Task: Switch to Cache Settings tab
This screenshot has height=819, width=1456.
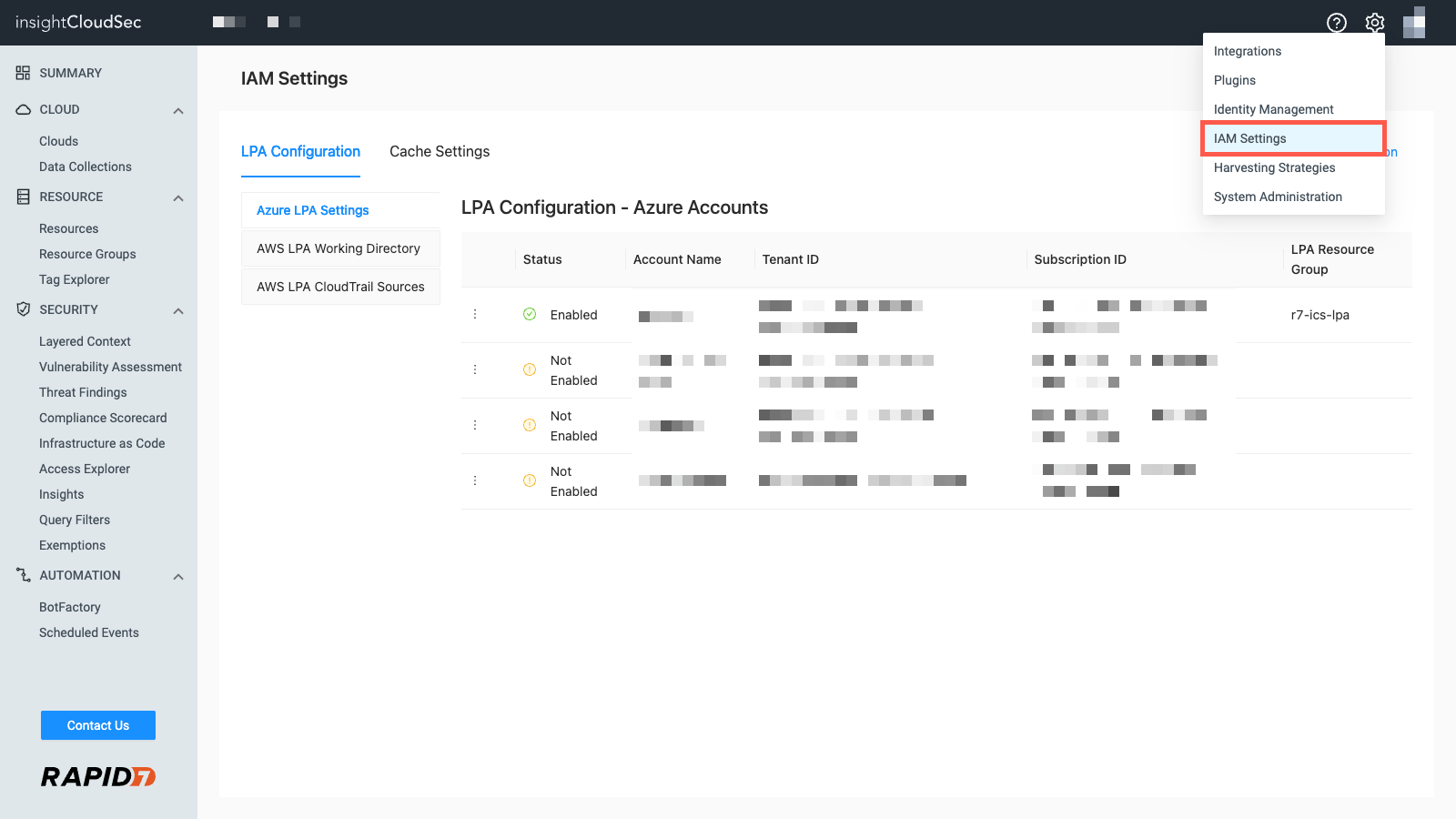Action: coord(440,152)
